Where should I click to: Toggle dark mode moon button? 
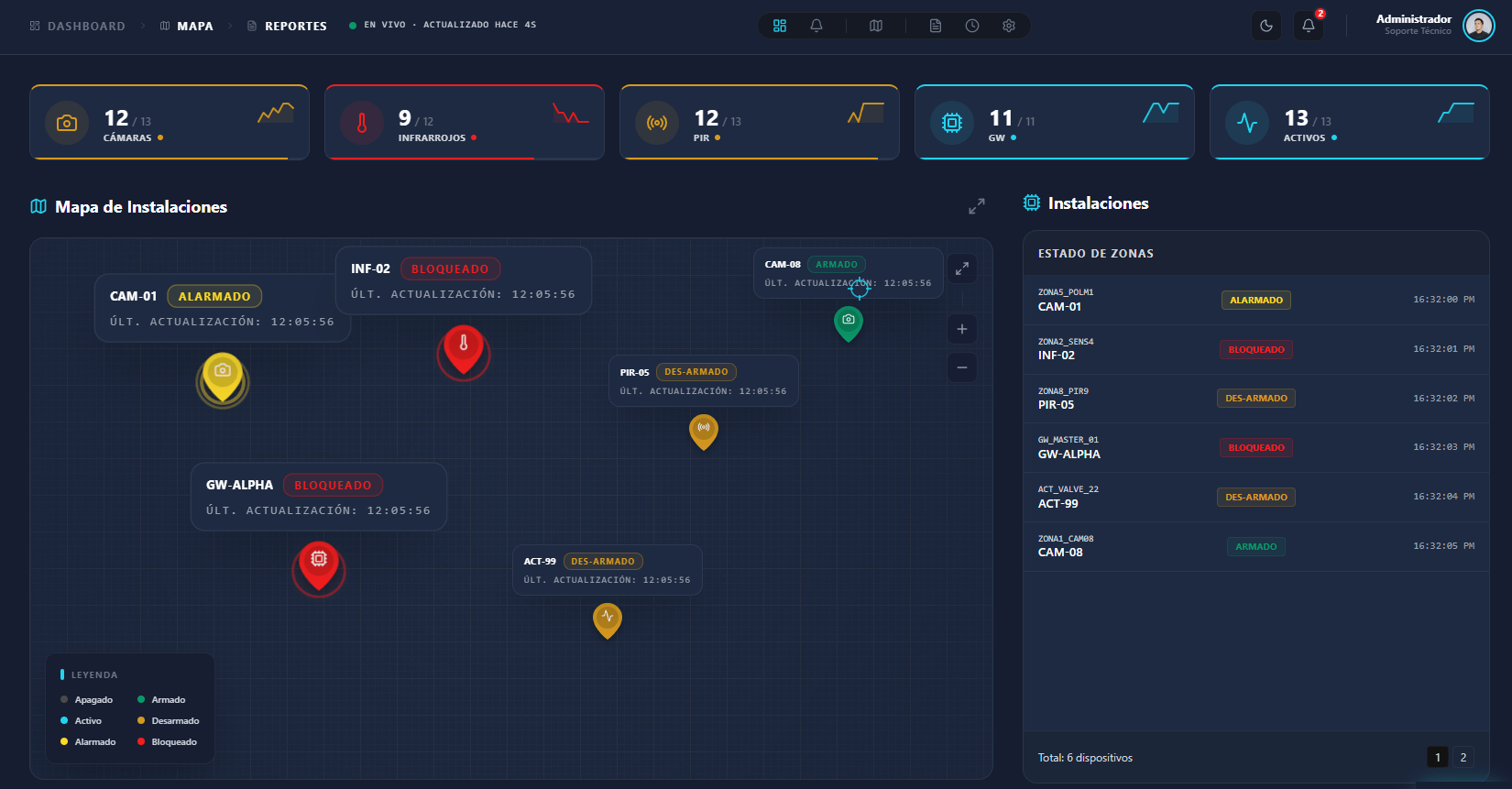pos(1266,26)
